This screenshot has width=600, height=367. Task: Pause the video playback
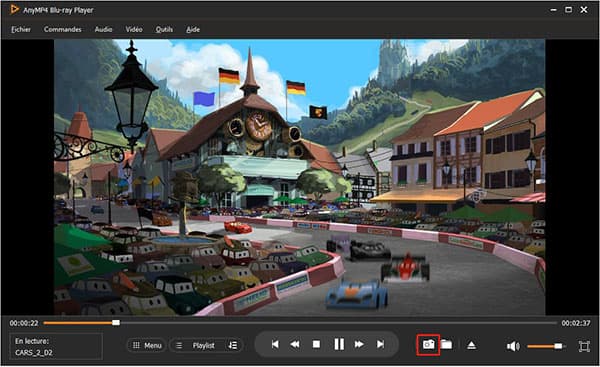[x=339, y=344]
